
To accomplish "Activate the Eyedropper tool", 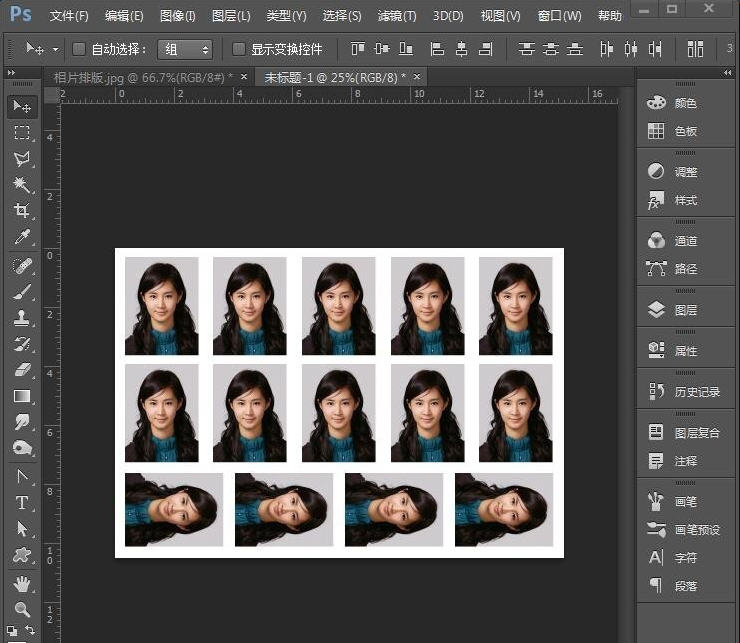I will point(22,237).
